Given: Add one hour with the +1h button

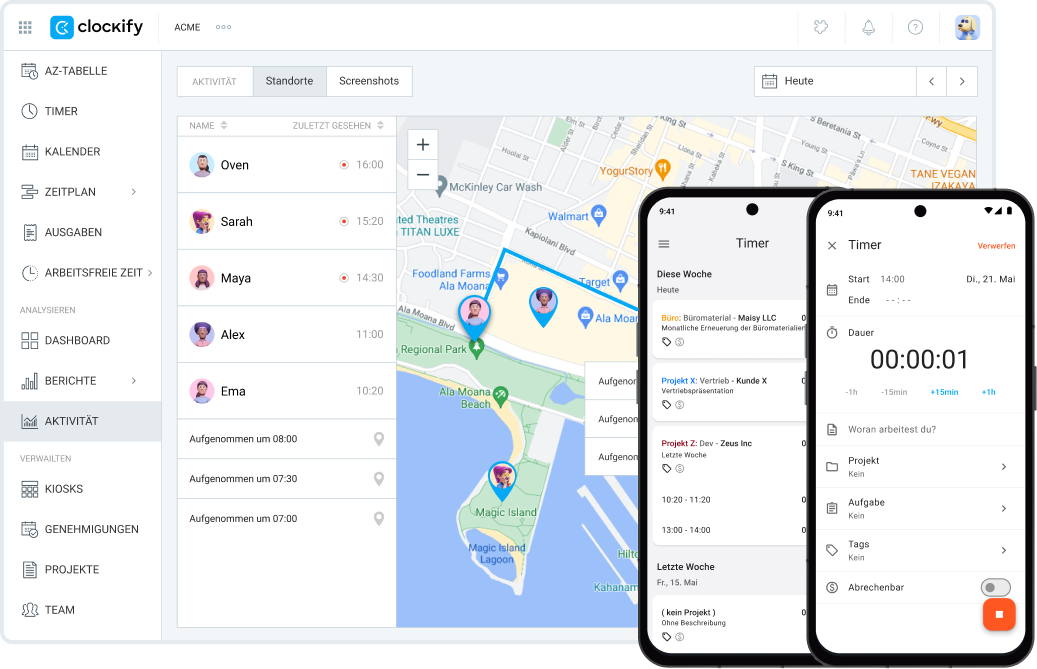Looking at the screenshot, I should pyautogui.click(x=988, y=392).
